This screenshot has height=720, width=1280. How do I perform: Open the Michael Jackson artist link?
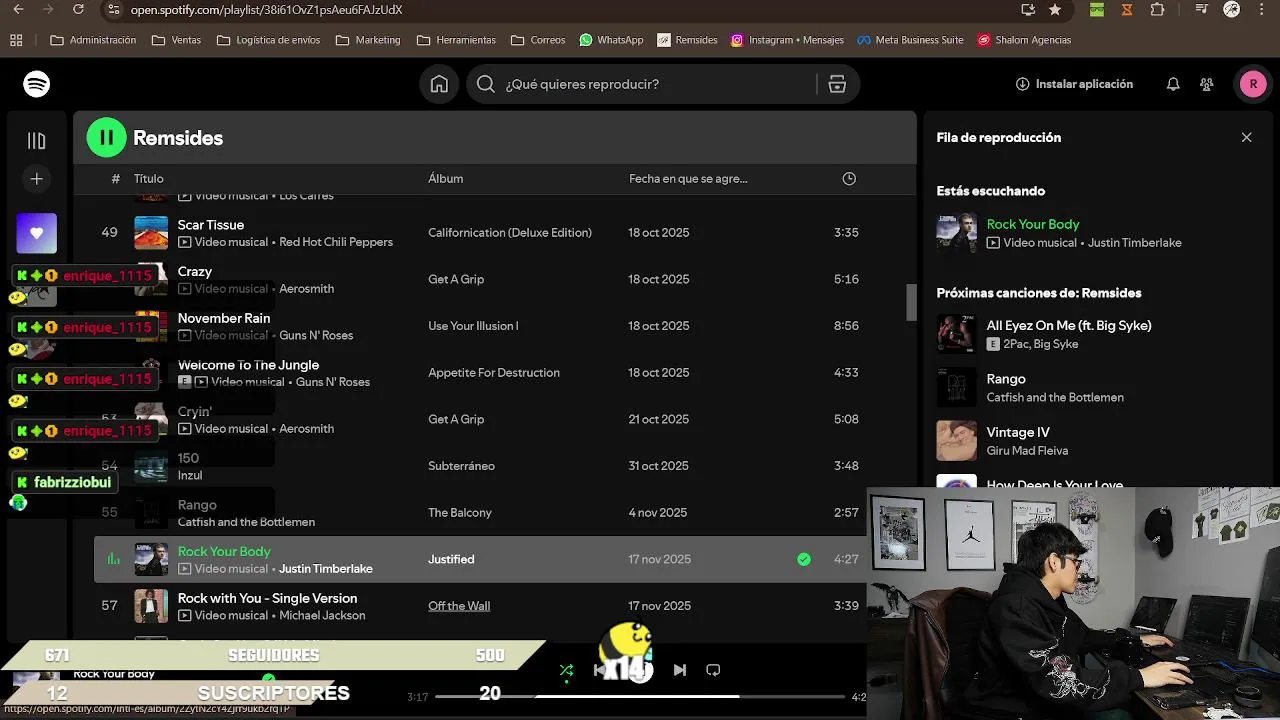click(x=322, y=615)
